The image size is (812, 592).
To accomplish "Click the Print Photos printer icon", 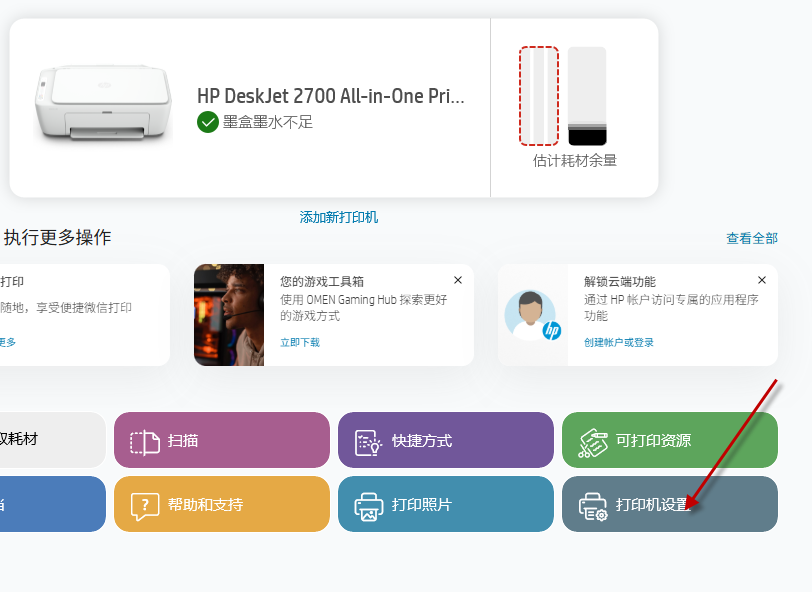I will coord(368,507).
